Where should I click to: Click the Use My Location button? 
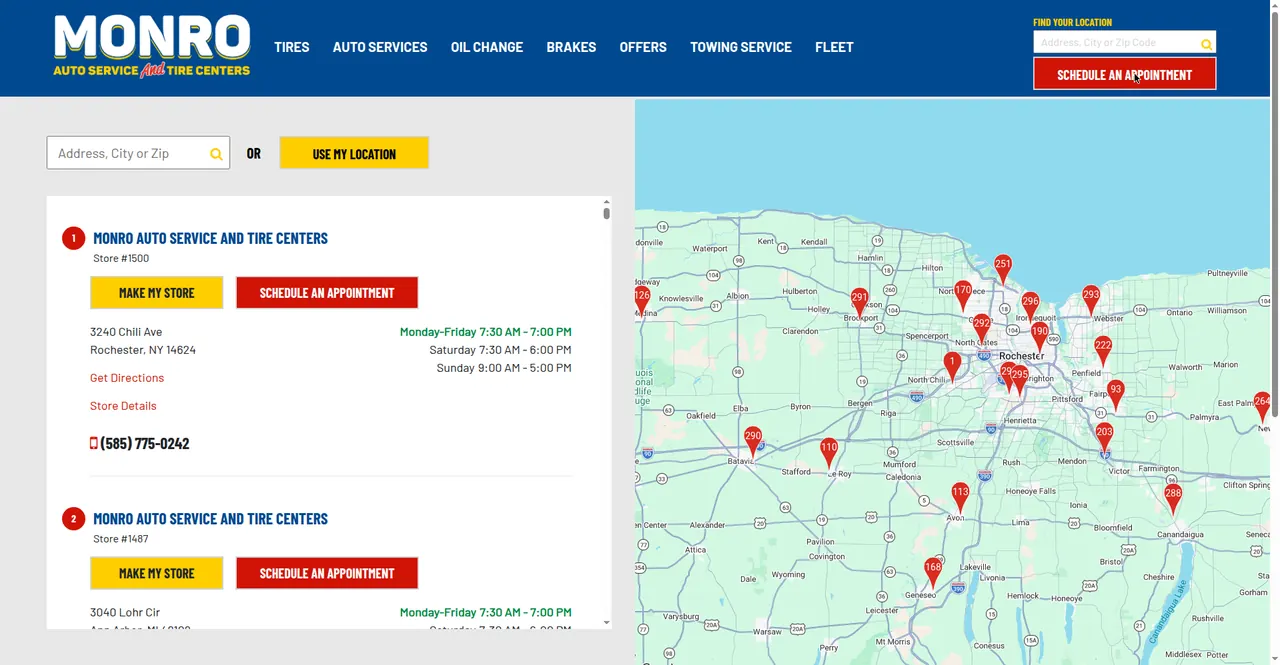354,153
